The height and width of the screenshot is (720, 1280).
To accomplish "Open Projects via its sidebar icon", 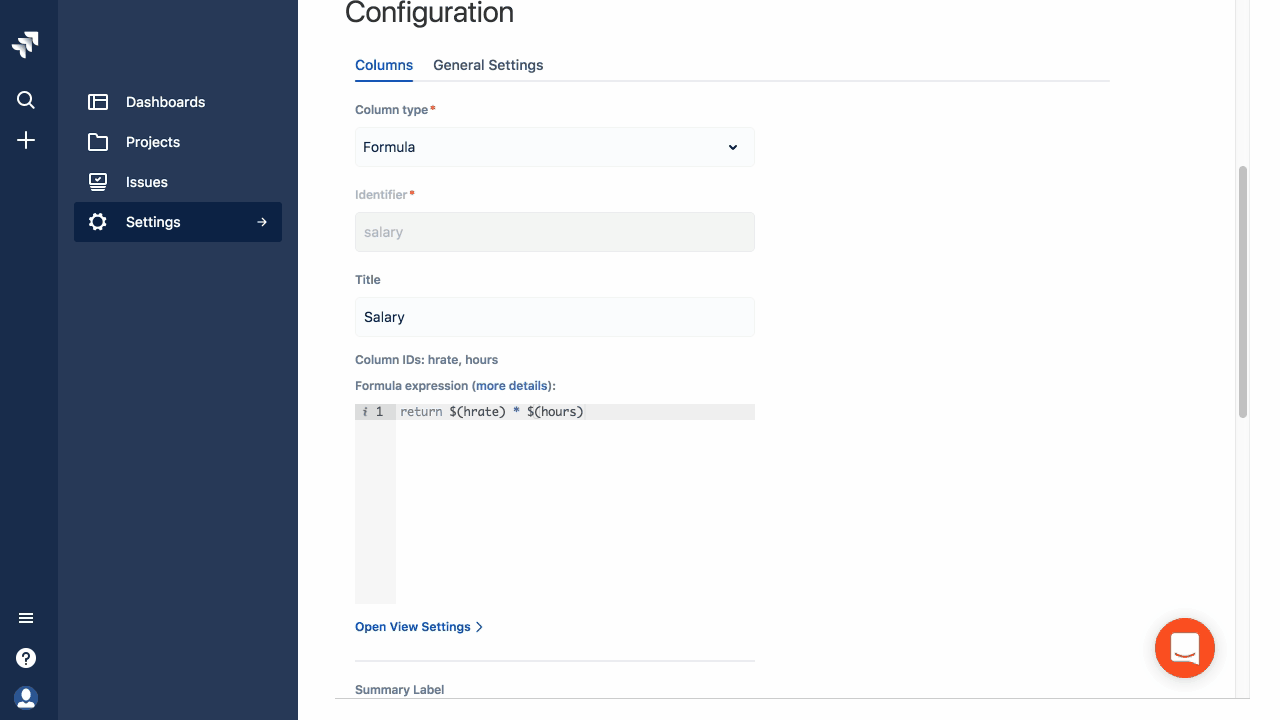I will tap(98, 142).
